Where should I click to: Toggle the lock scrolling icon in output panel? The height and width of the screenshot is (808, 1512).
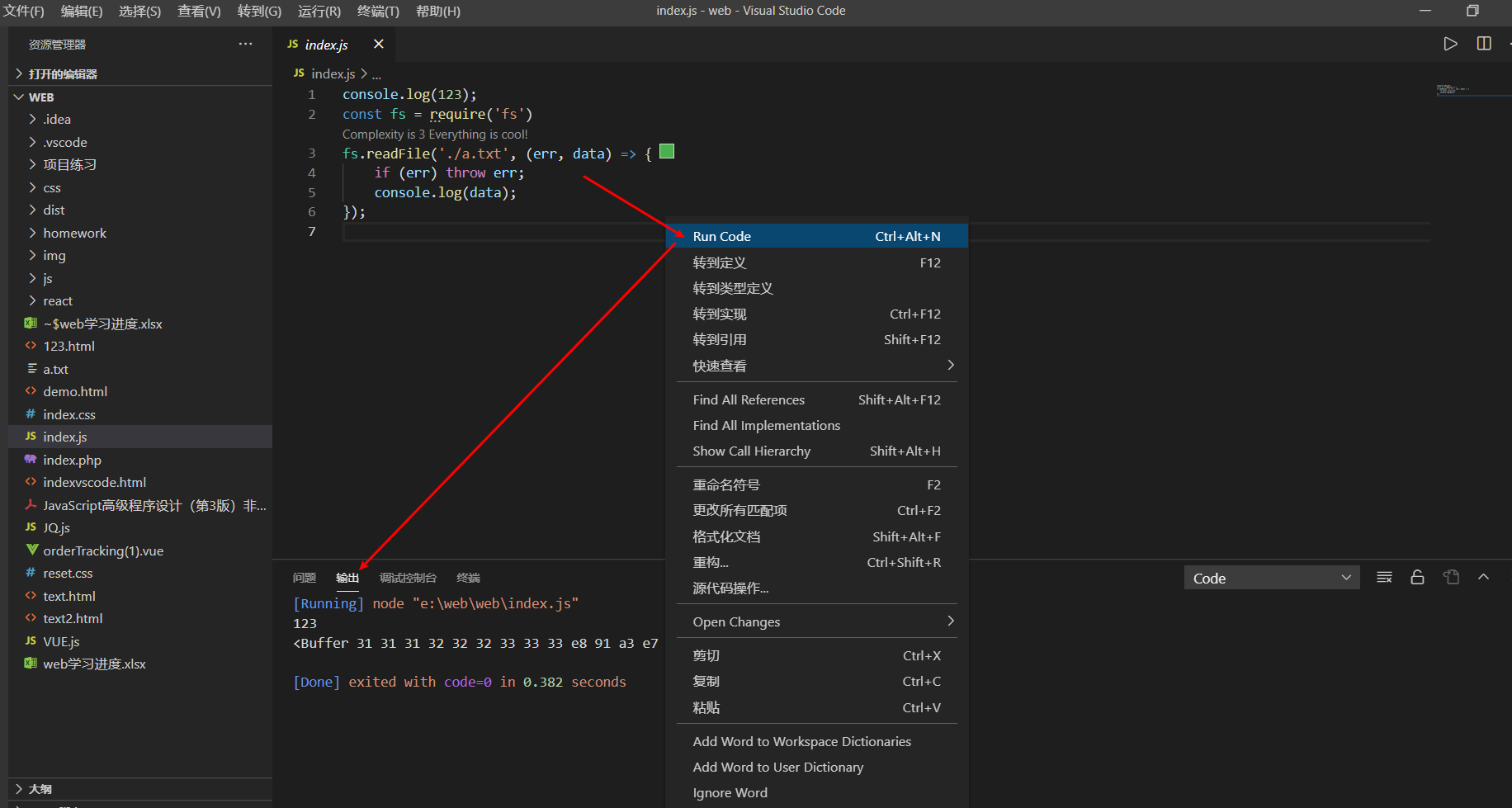(1418, 577)
